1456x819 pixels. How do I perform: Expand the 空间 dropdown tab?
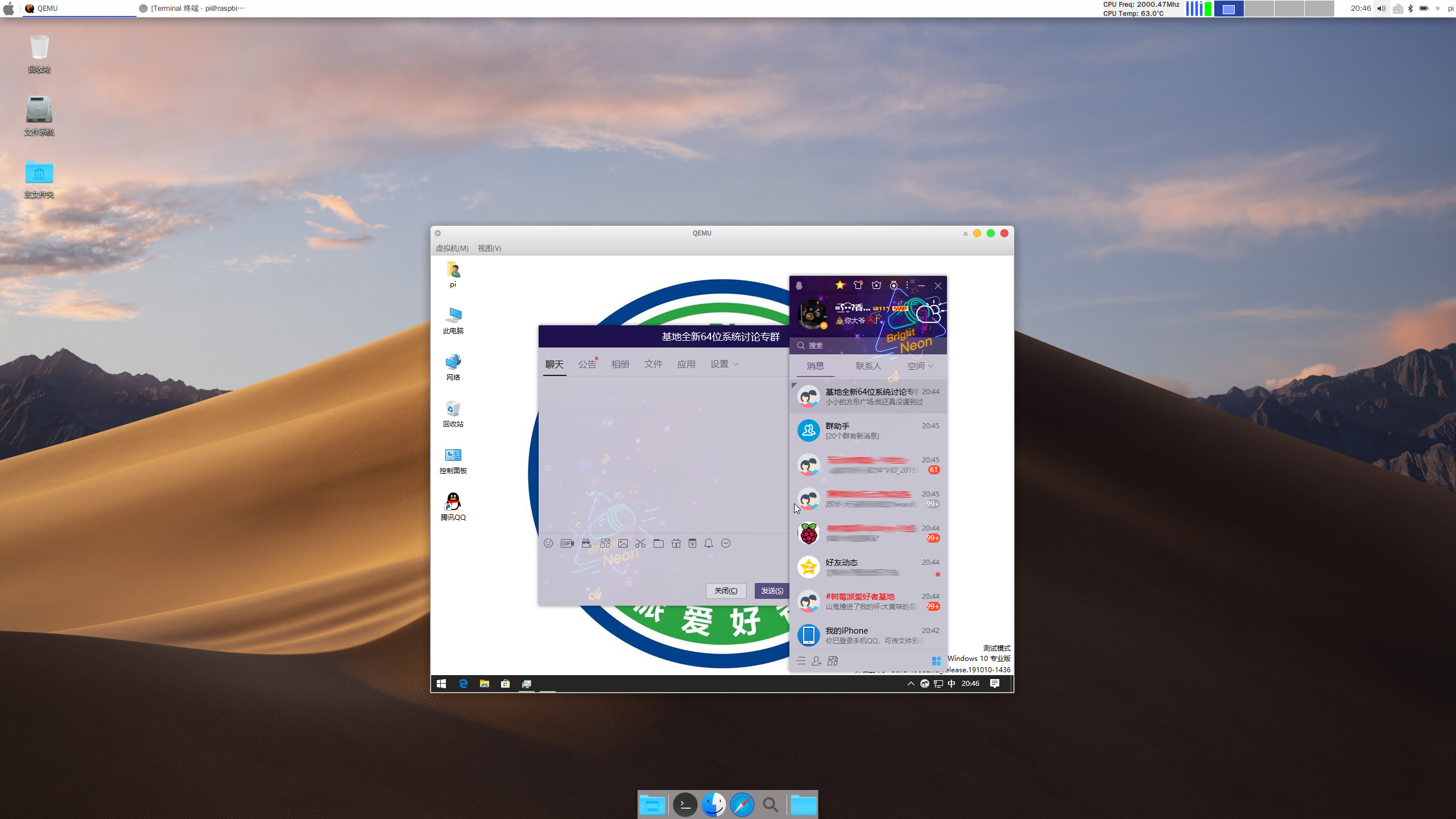pos(920,366)
